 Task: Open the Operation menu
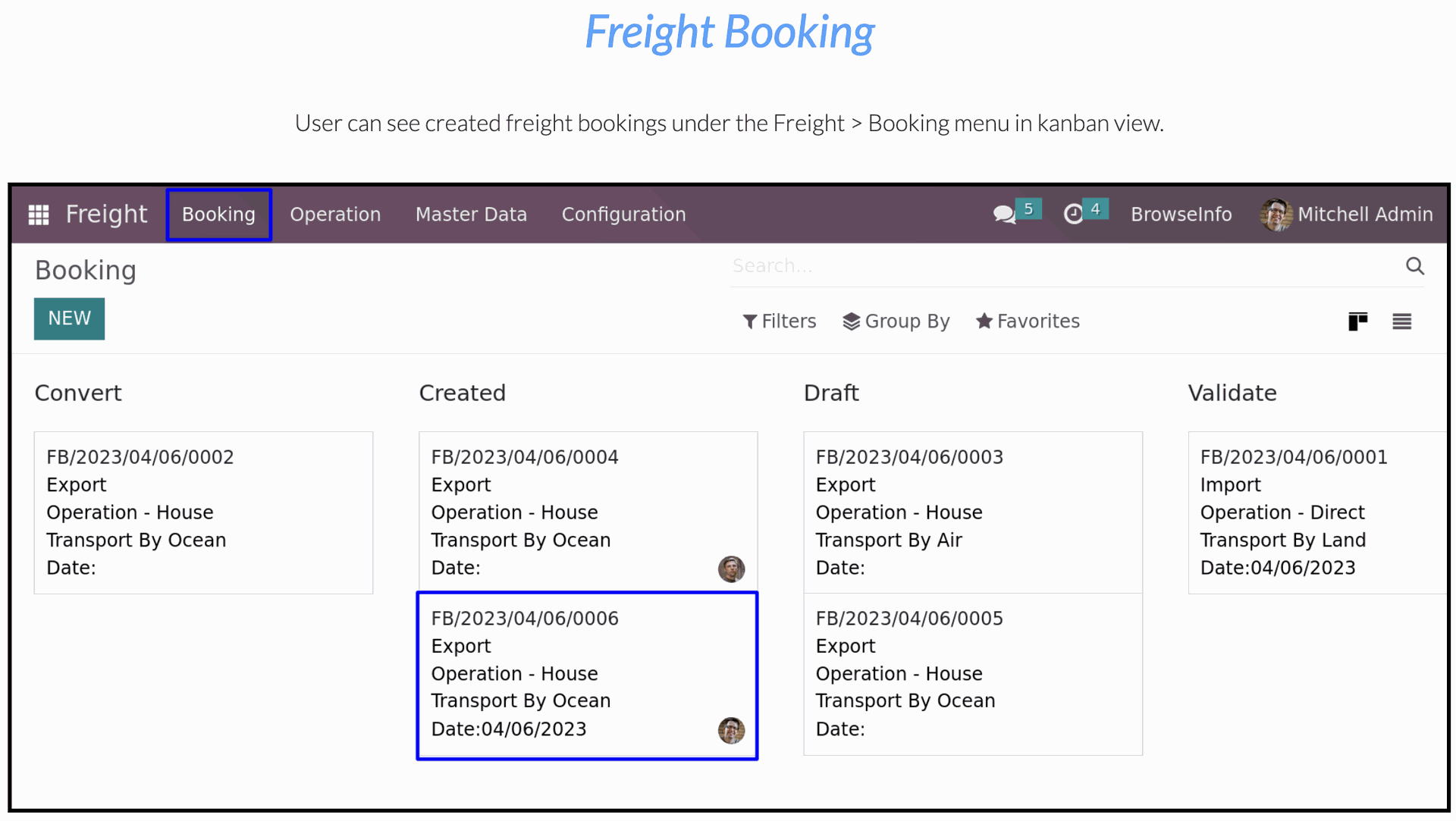[335, 215]
